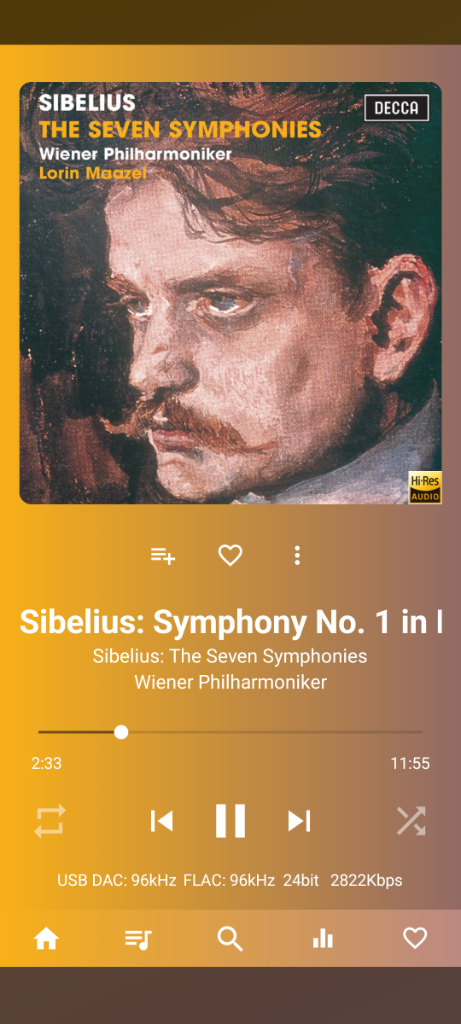The image size is (461, 1024).
Task: Toggle repeat mode
Action: (x=50, y=821)
